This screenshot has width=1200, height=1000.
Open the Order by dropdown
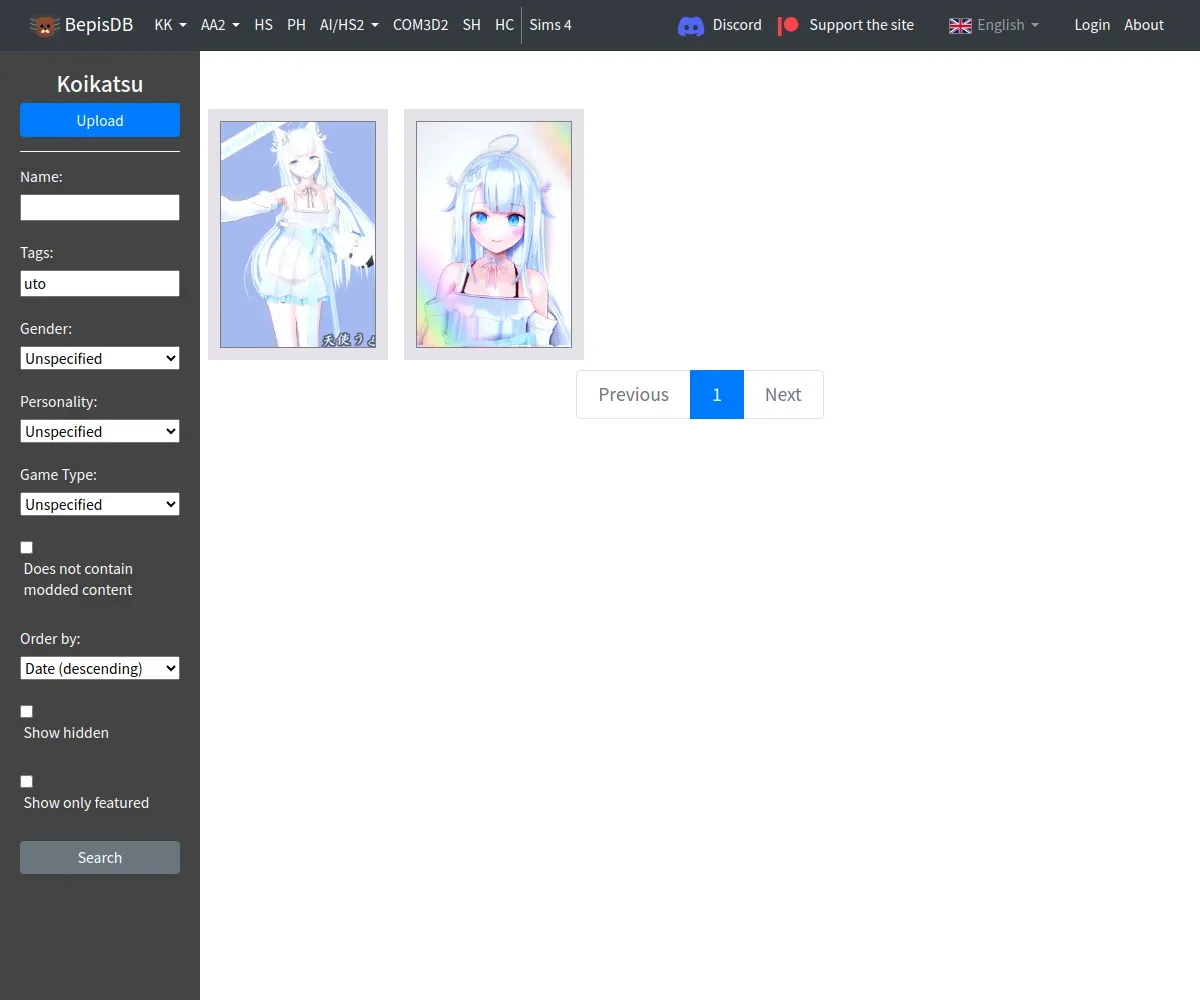[x=100, y=668]
